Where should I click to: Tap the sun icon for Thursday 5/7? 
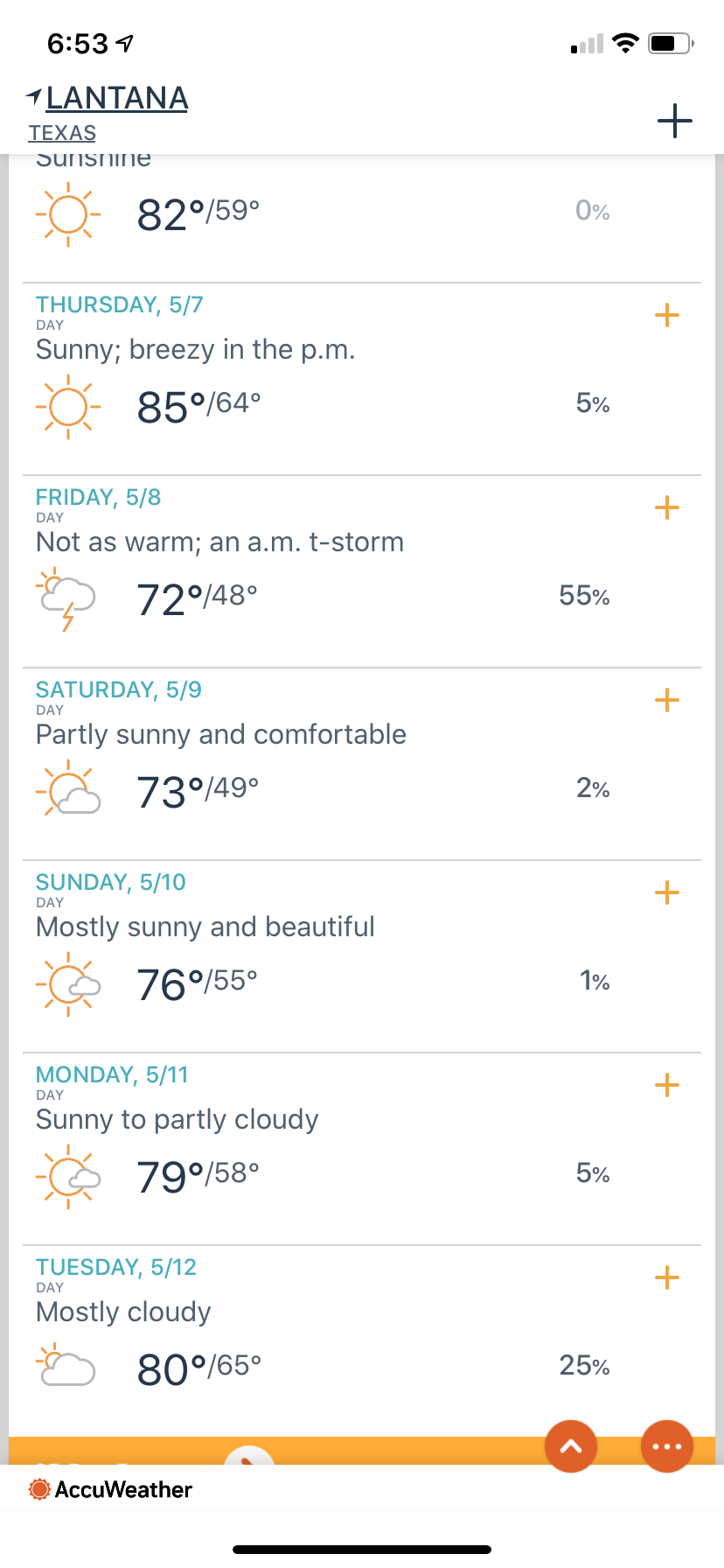pos(67,407)
